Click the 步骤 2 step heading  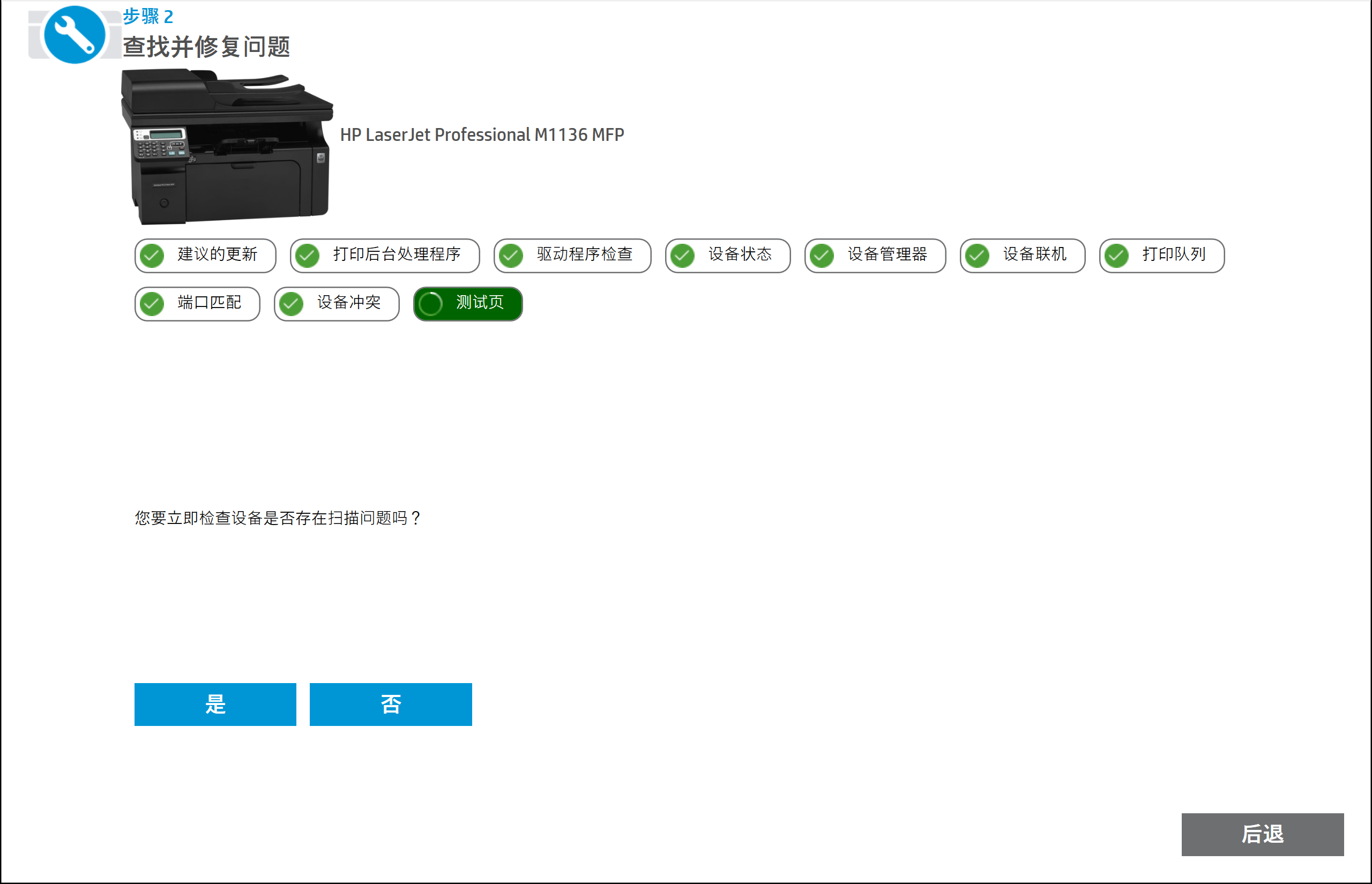pos(148,17)
